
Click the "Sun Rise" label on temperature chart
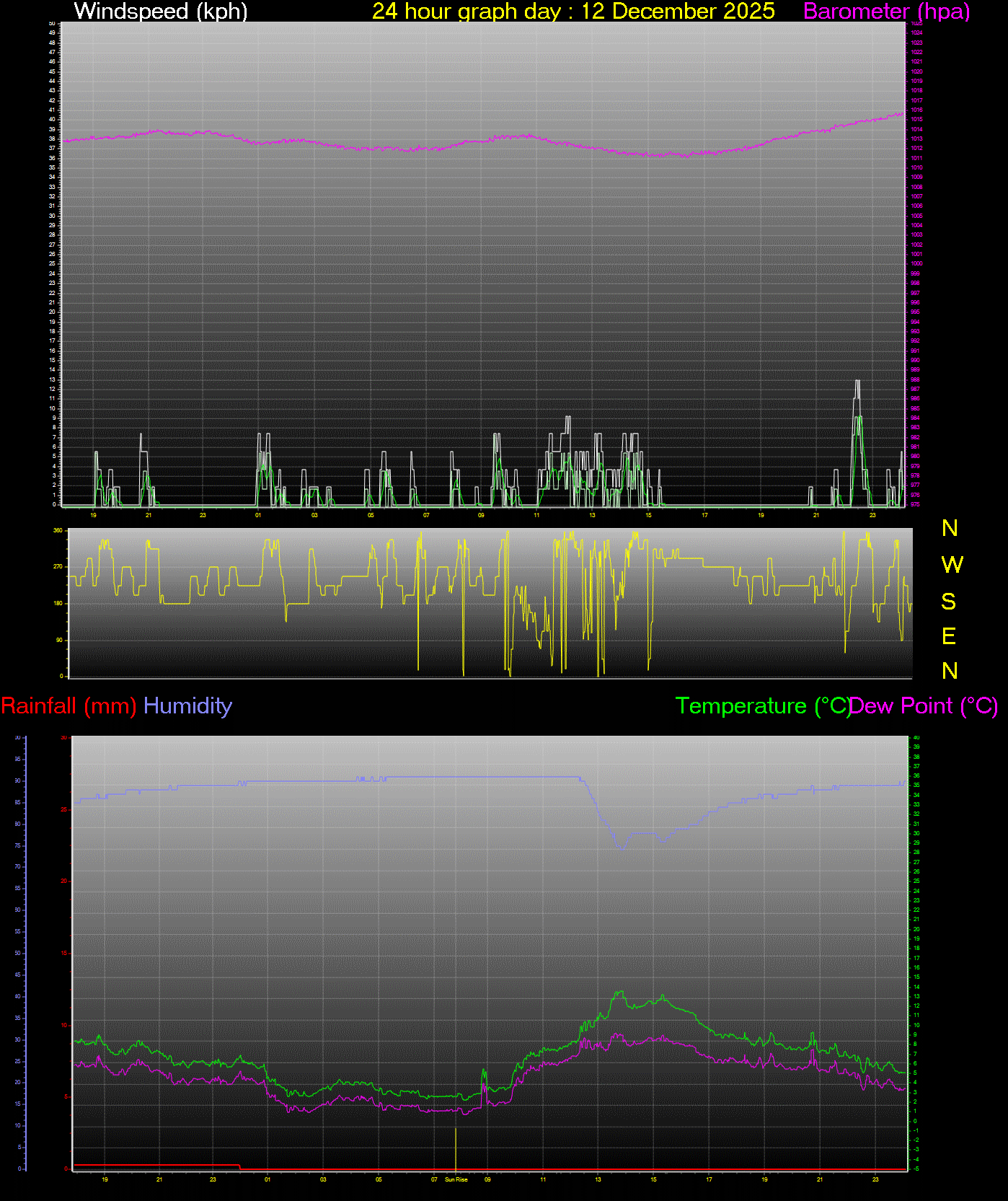click(456, 1179)
